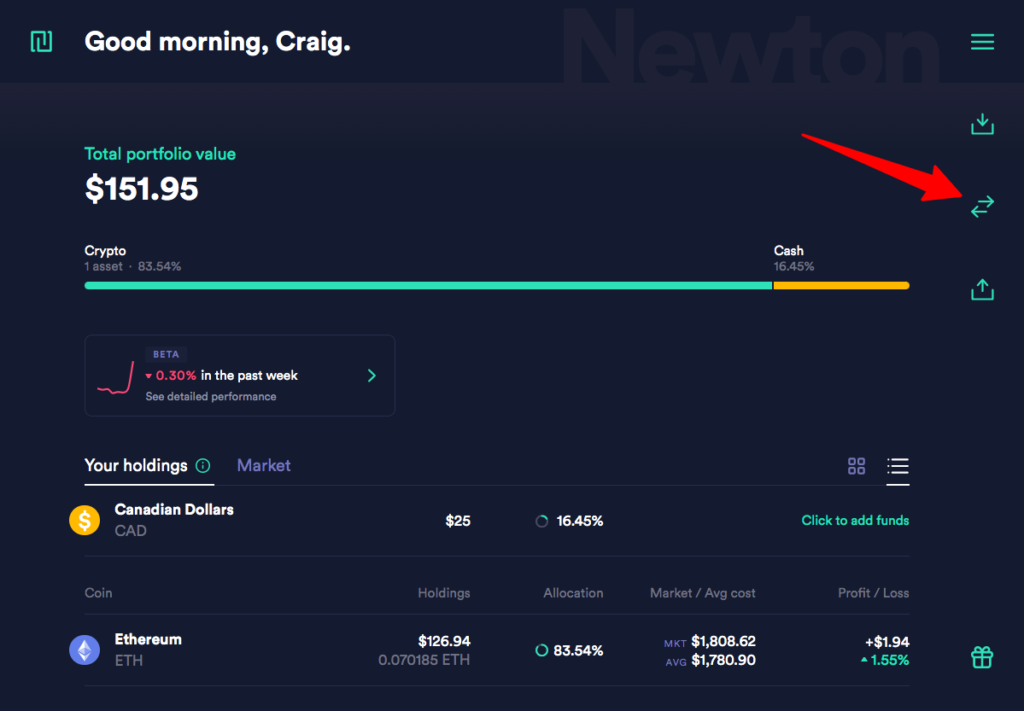Click the Profit / Loss header
Screen dimensions: 1024x711
click(x=873, y=593)
